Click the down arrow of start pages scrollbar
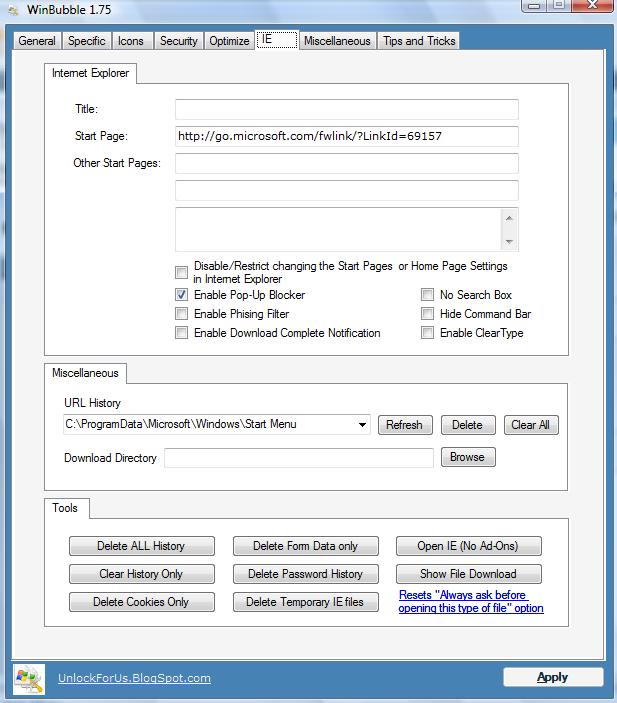The height and width of the screenshot is (703, 617). (x=509, y=242)
